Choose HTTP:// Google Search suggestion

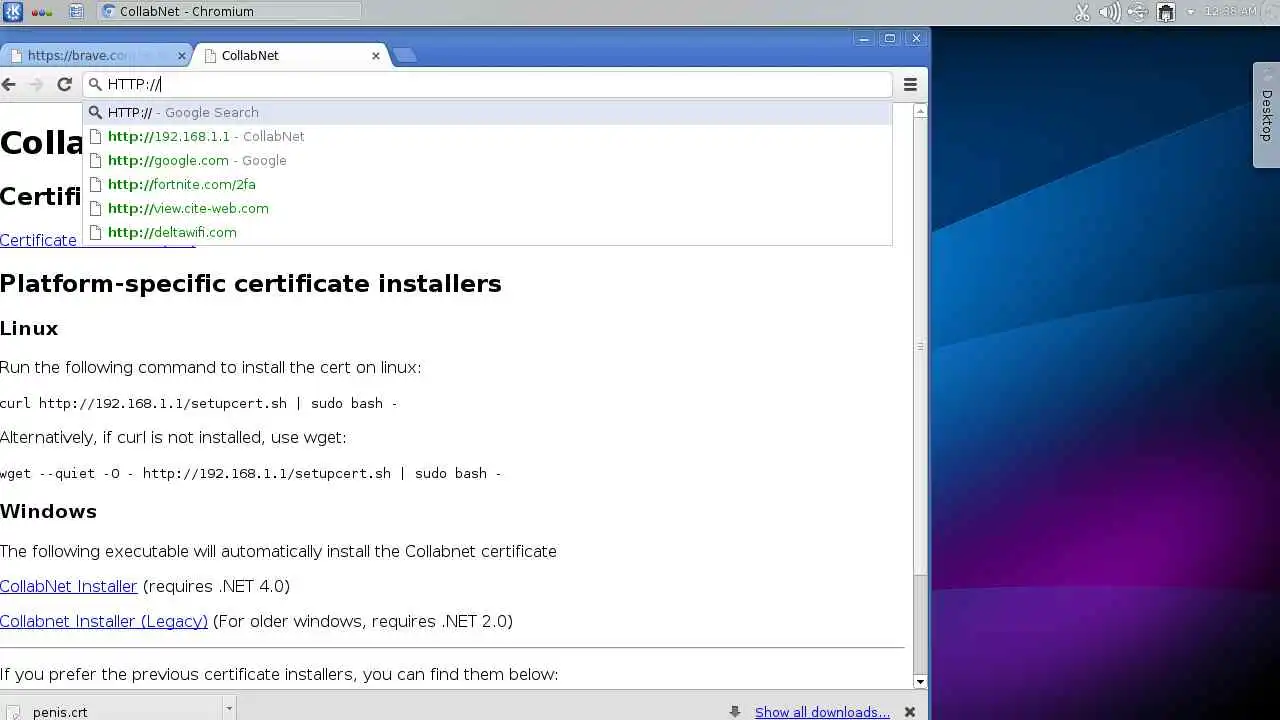tap(487, 112)
